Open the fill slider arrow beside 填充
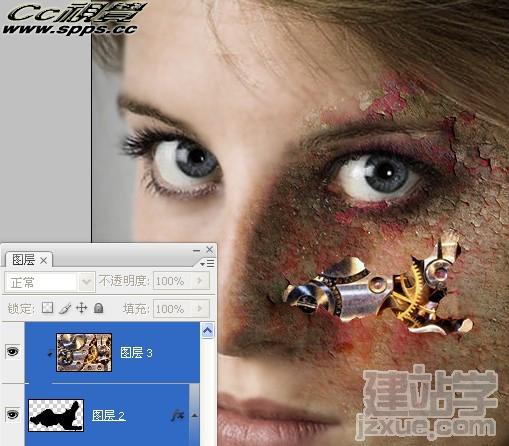Screen dimensions: 509x446 pyautogui.click(x=200, y=308)
